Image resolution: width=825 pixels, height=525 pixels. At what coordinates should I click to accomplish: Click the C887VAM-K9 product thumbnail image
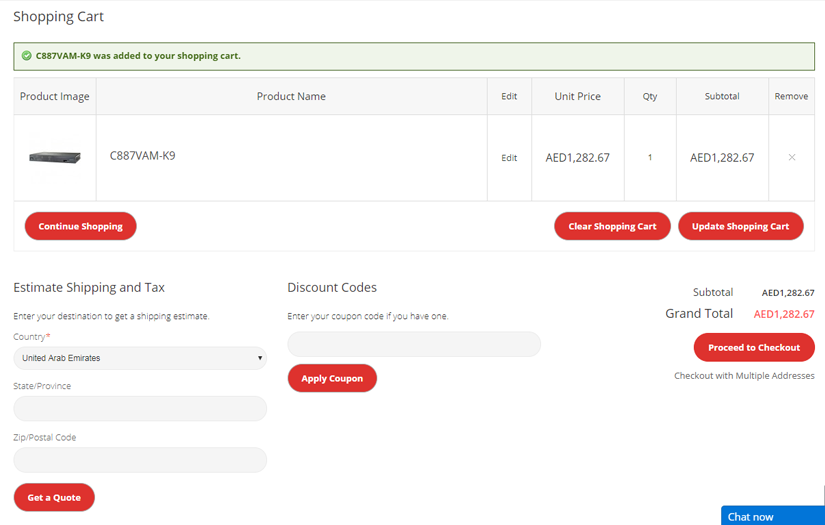point(54,157)
